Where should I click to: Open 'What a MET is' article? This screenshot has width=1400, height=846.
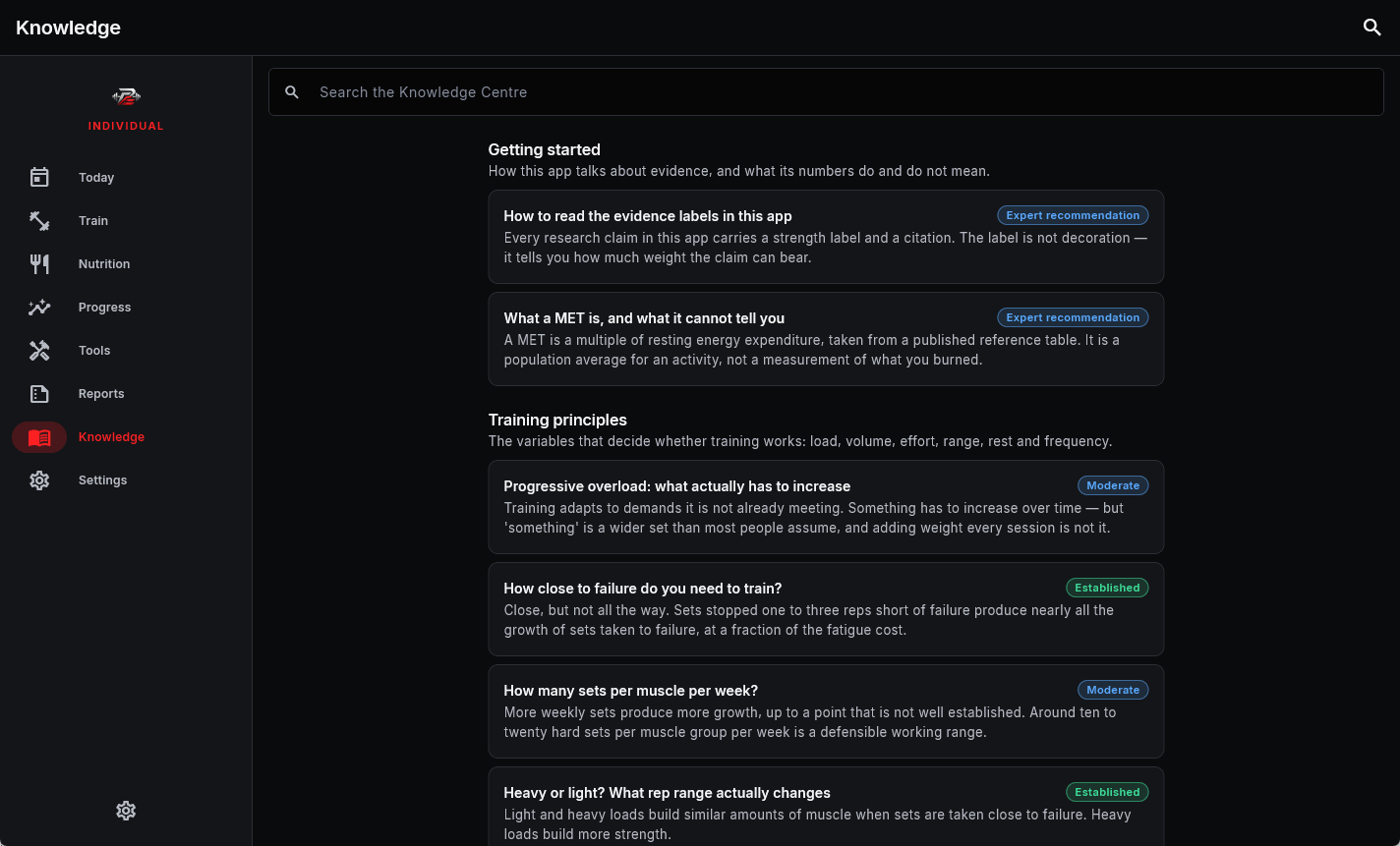(x=826, y=339)
